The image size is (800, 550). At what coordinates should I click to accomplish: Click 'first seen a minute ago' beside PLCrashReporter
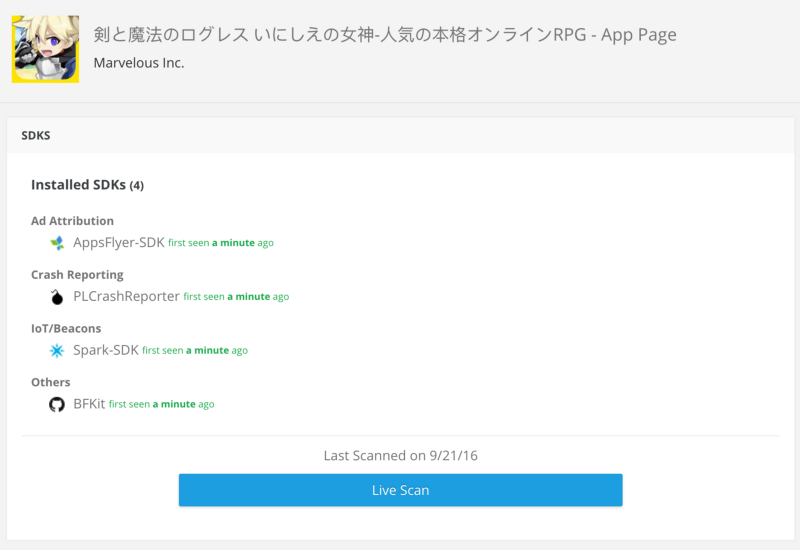tap(236, 296)
